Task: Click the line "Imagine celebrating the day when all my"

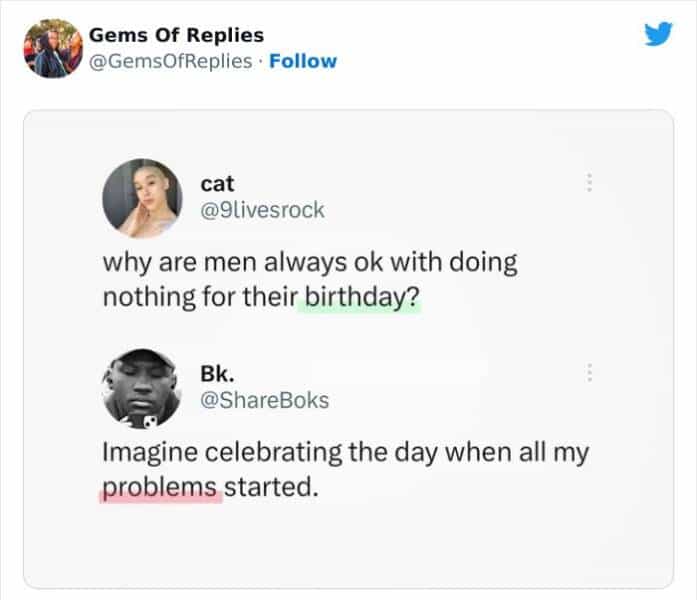Action: [x=346, y=453]
